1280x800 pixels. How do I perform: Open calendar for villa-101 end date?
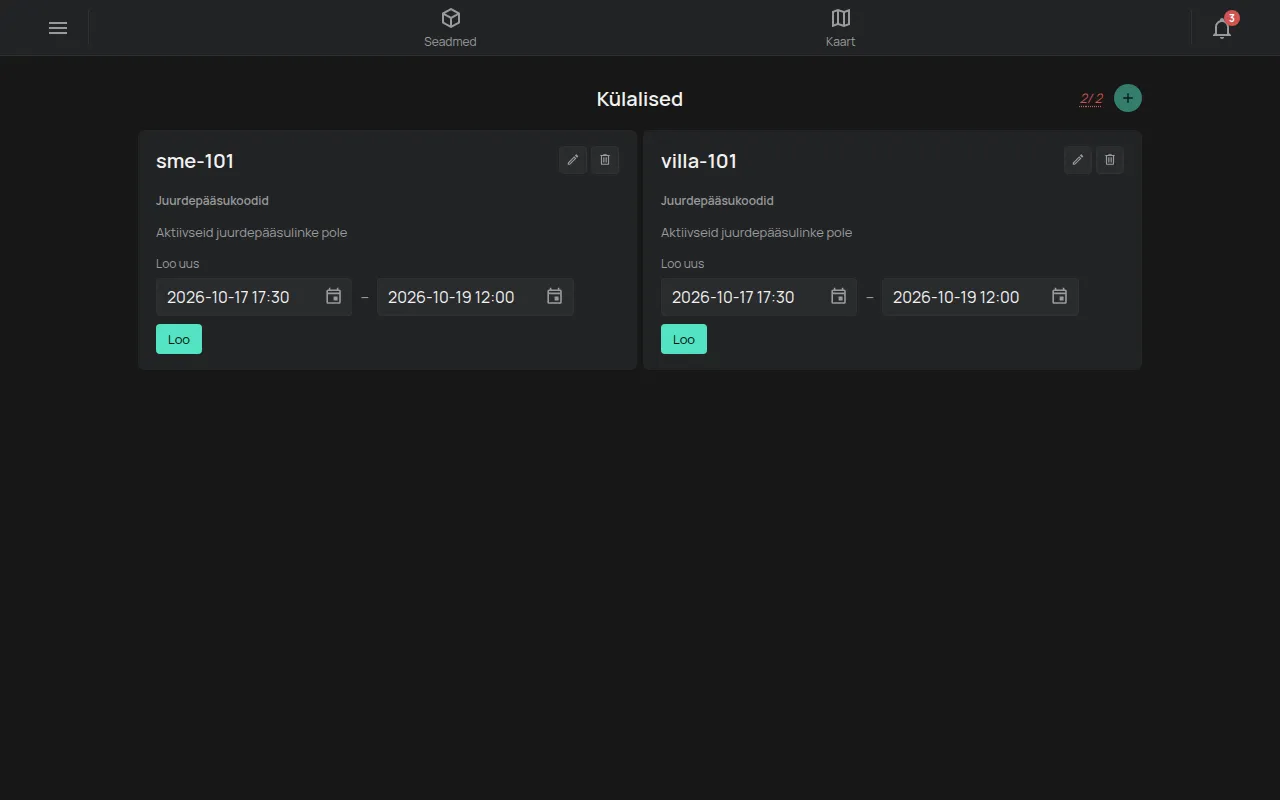click(x=1060, y=297)
